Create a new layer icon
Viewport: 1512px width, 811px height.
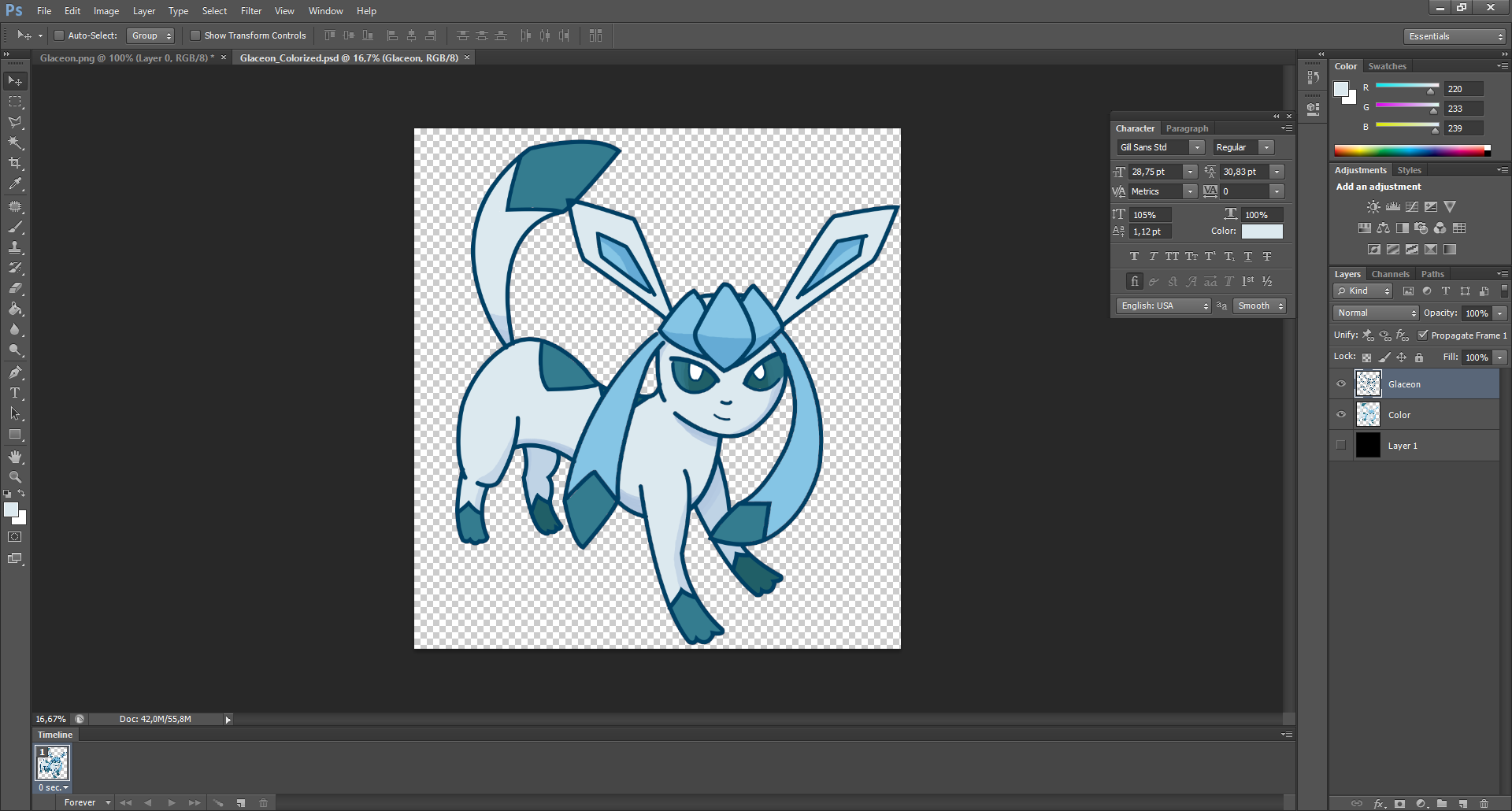coord(1463,804)
